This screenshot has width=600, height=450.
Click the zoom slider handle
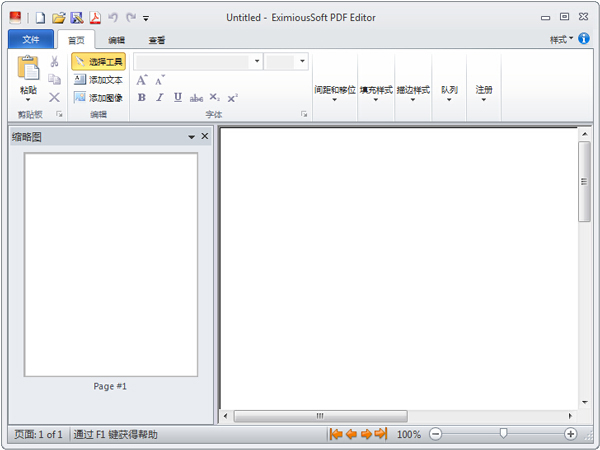503,433
